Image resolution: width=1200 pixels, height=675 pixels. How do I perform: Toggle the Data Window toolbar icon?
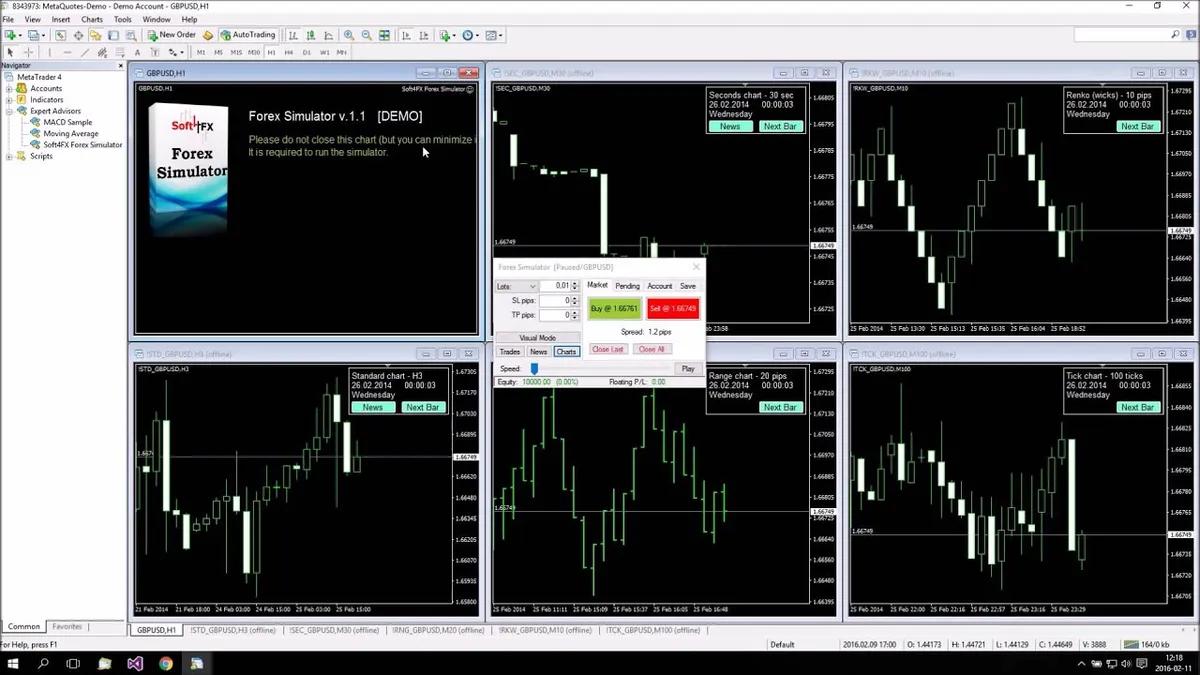point(78,35)
